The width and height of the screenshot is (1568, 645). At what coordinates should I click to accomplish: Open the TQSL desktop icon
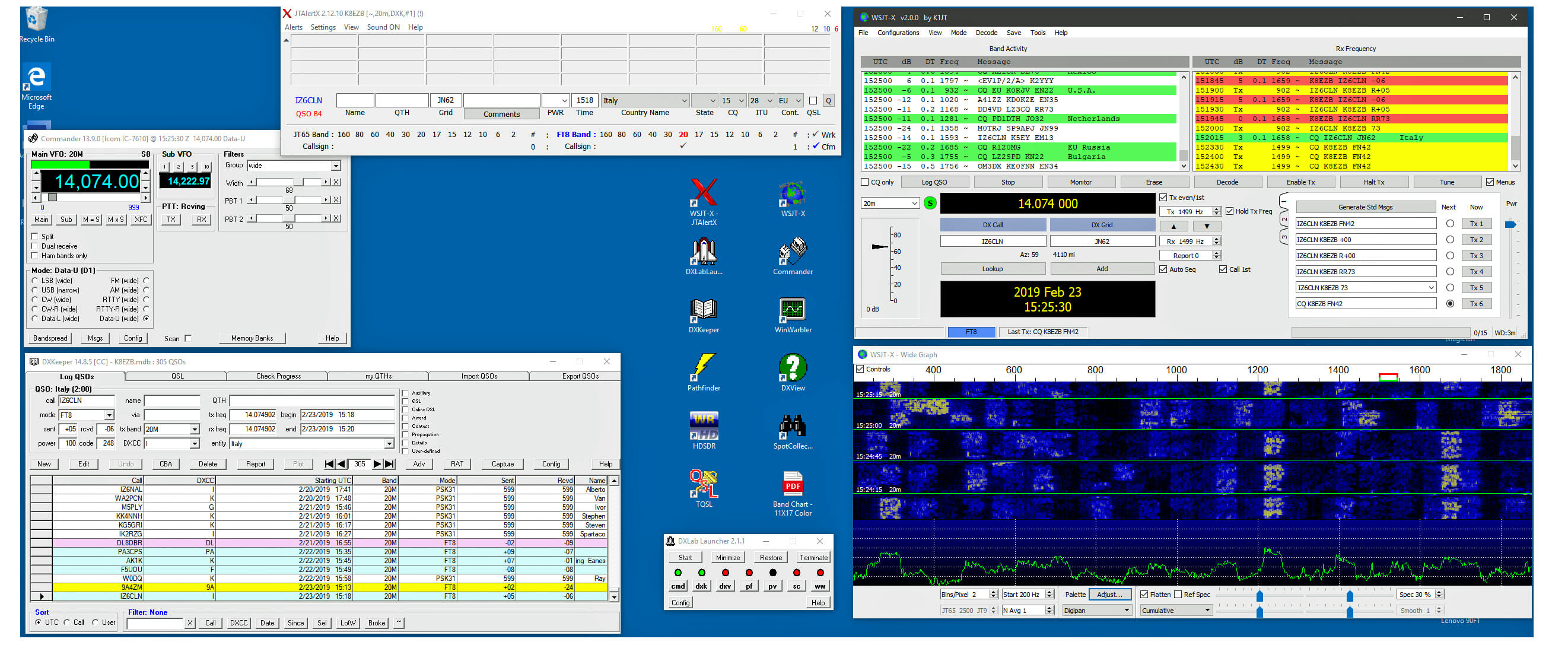pos(703,488)
